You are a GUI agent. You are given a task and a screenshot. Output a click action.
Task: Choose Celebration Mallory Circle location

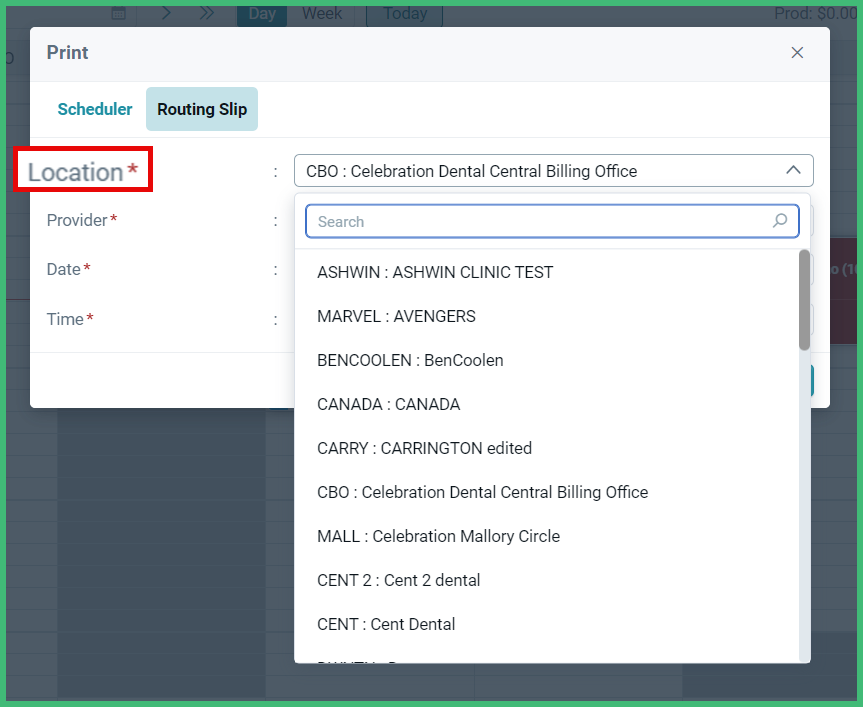[438, 536]
